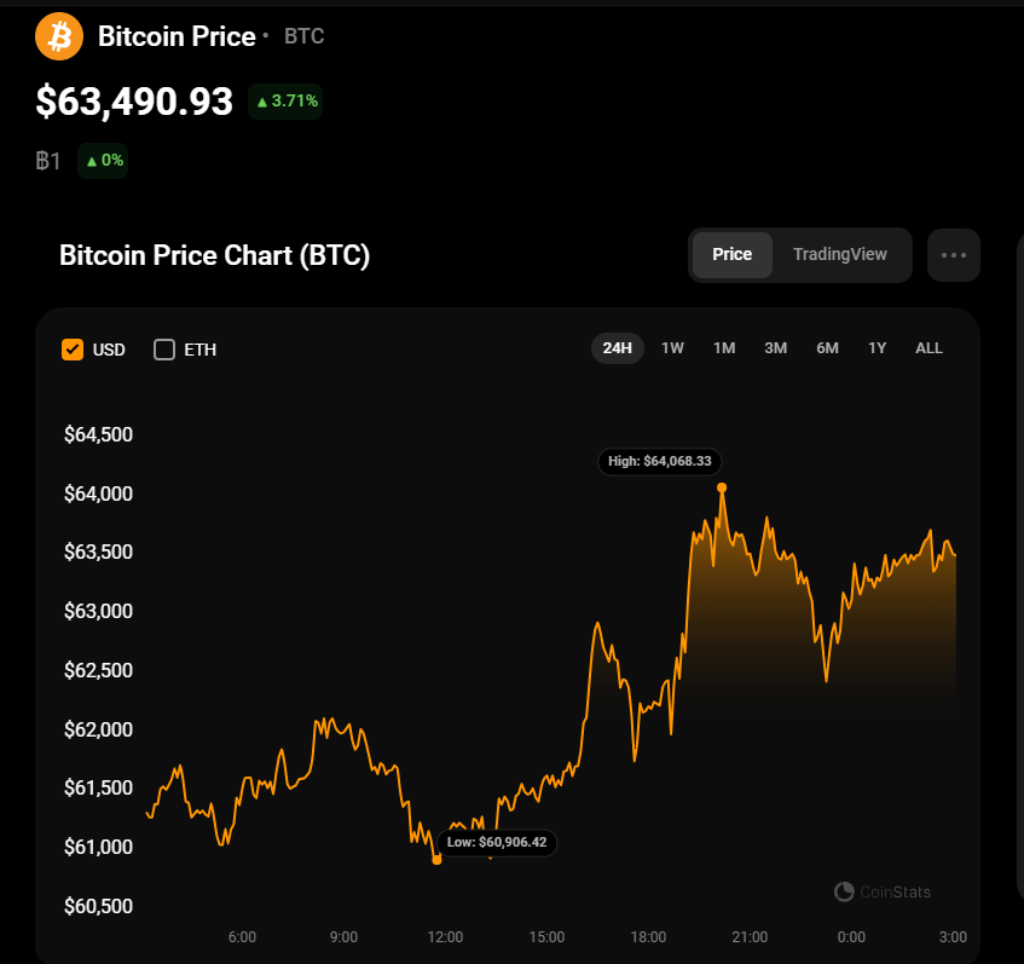
Task: Uncheck the USD currency checkbox
Action: (x=72, y=349)
